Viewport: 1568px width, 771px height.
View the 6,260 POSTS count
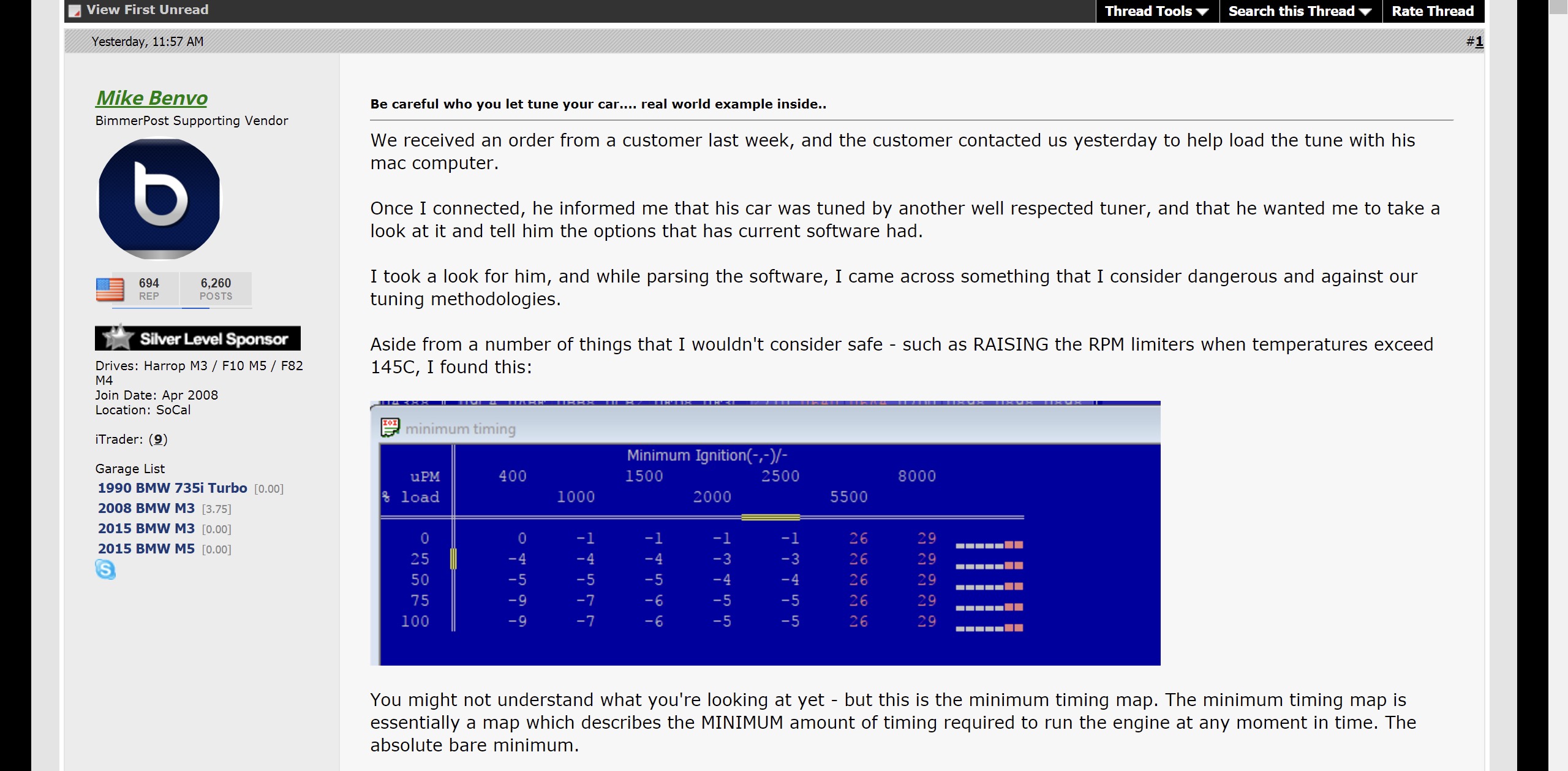pos(216,289)
